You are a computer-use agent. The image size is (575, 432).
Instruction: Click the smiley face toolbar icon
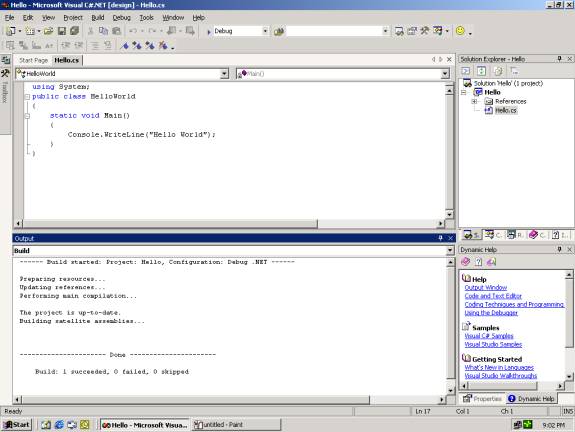point(460,31)
